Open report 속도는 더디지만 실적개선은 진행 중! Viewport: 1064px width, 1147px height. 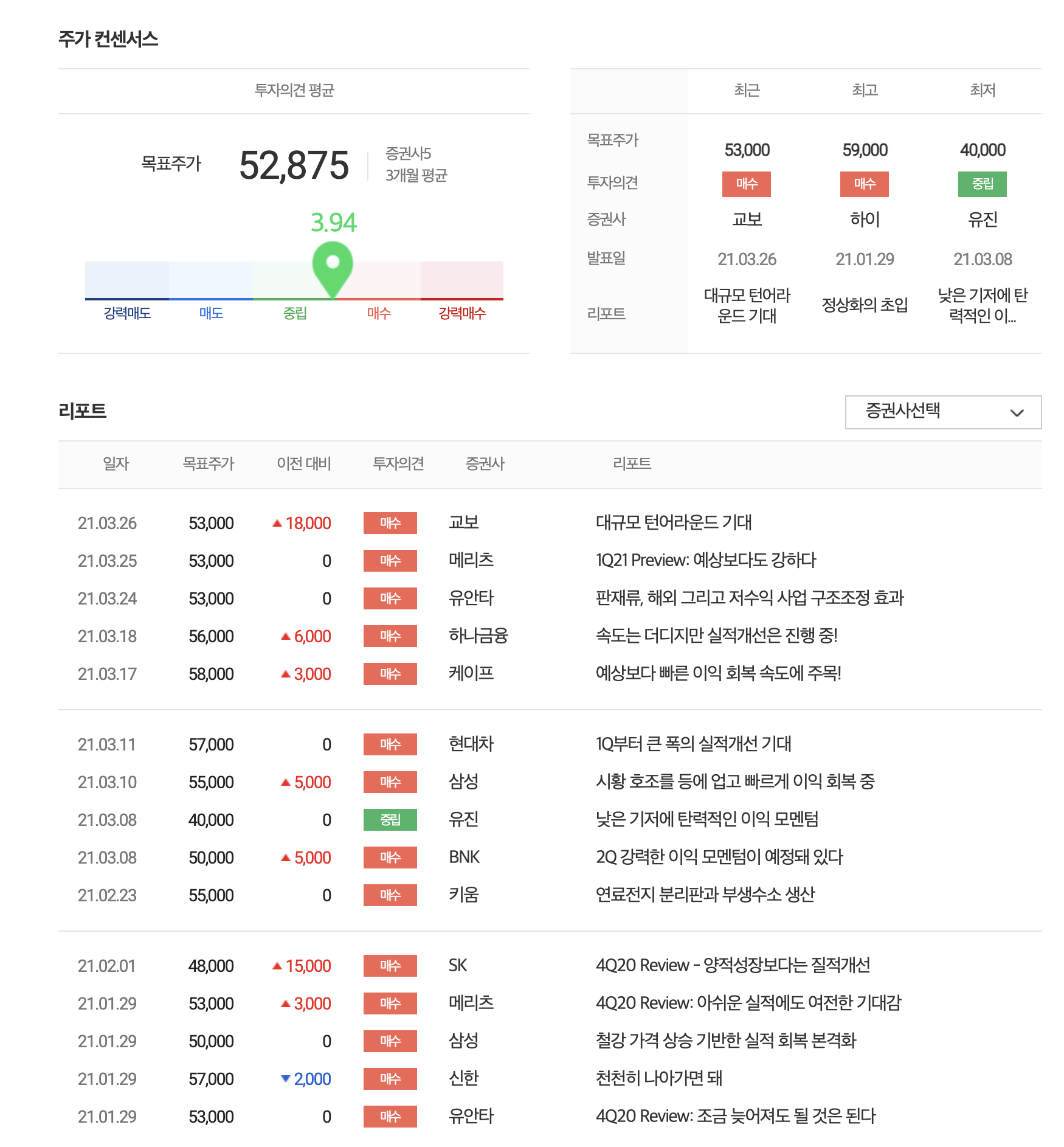pyautogui.click(x=717, y=636)
